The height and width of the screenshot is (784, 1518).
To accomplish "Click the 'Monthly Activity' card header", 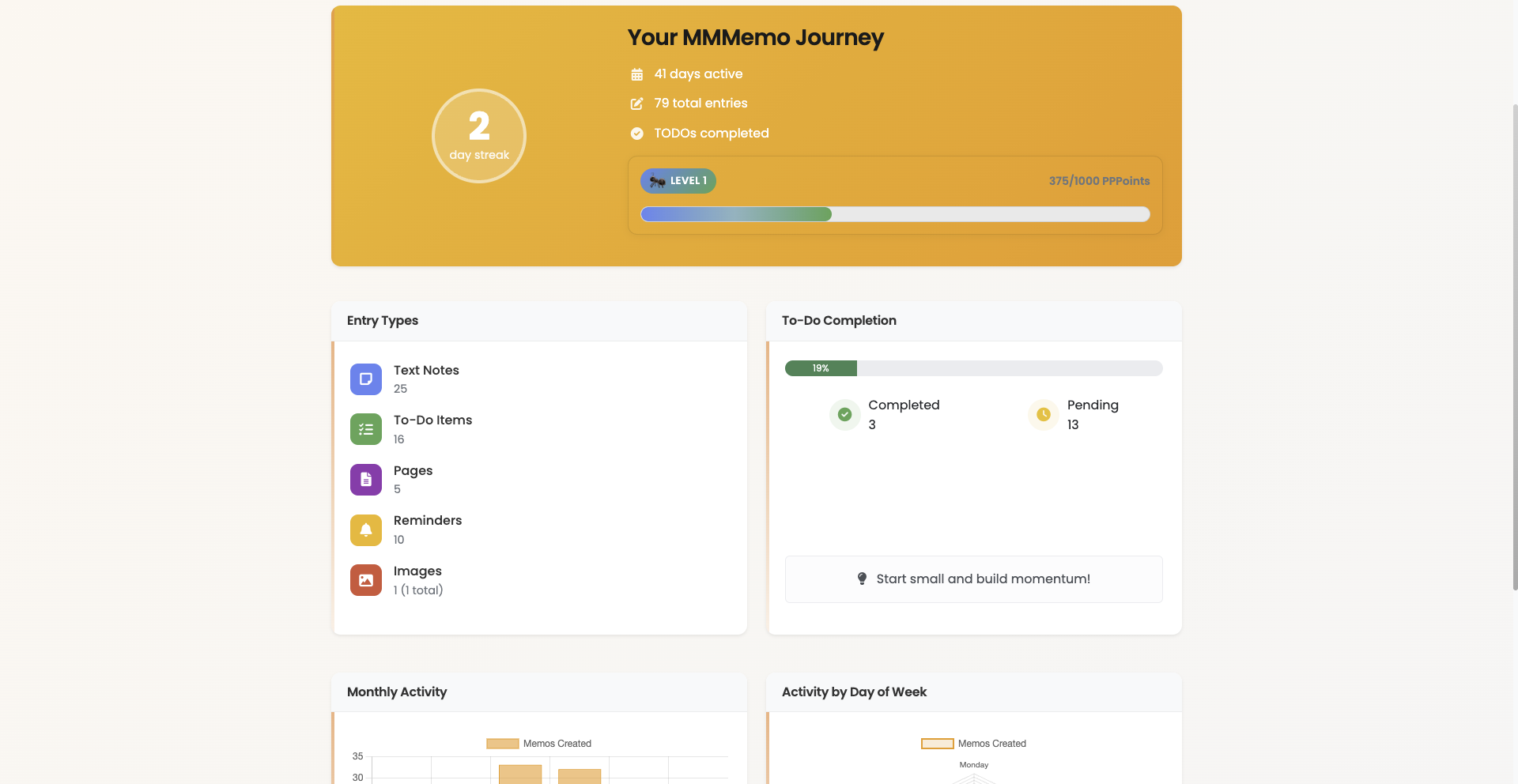I will coord(539,692).
